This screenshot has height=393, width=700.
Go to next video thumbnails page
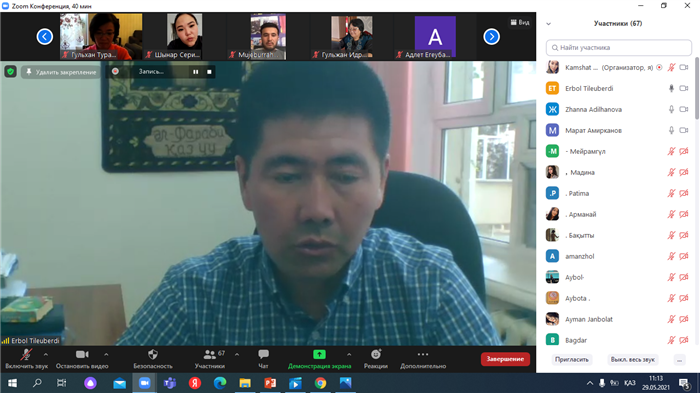[492, 37]
